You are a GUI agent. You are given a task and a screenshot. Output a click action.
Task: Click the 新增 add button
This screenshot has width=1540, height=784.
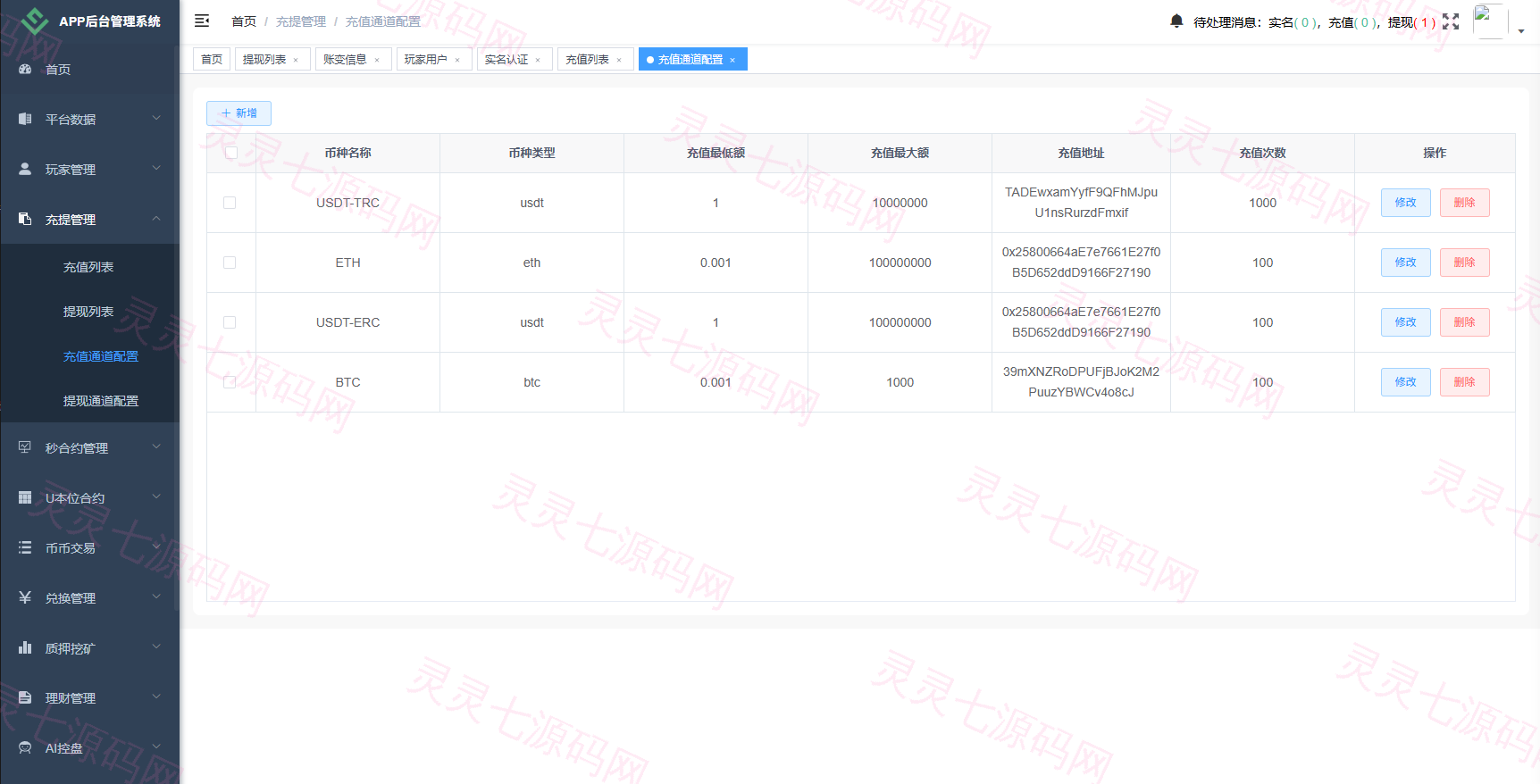[239, 113]
